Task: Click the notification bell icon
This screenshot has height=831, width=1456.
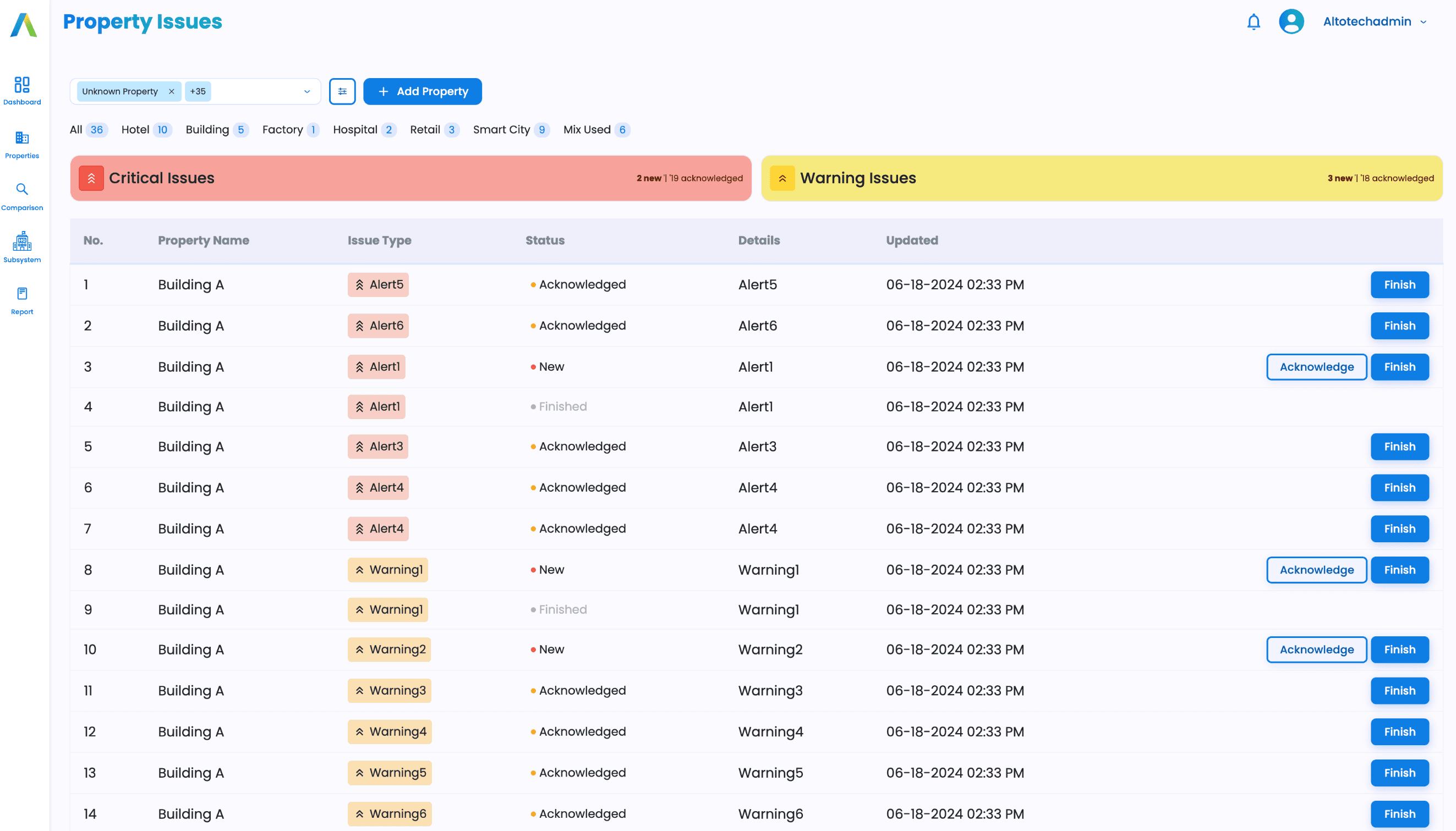Action: click(x=1254, y=21)
